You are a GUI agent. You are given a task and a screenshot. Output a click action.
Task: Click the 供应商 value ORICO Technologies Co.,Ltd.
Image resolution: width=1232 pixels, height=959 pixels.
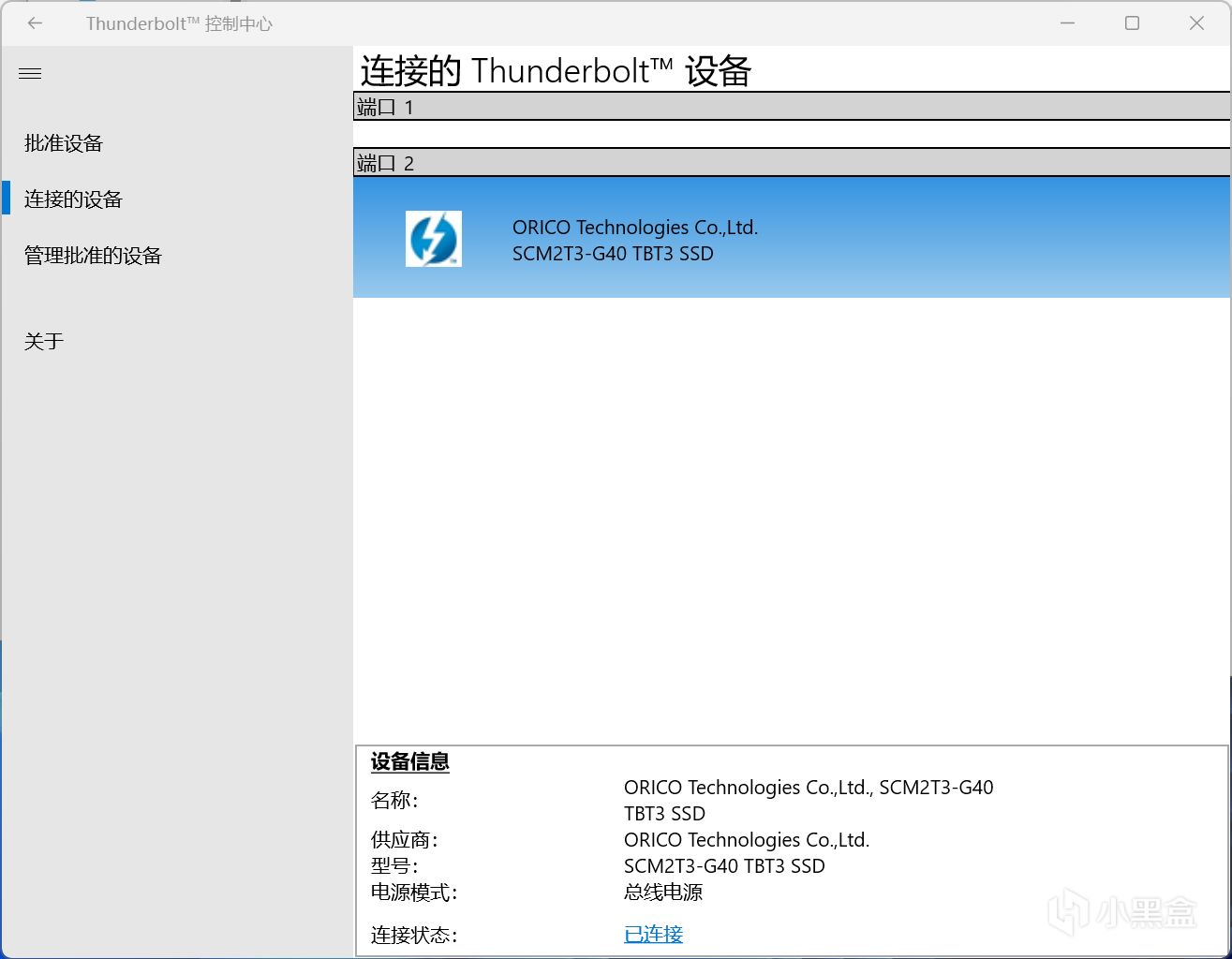tap(747, 840)
